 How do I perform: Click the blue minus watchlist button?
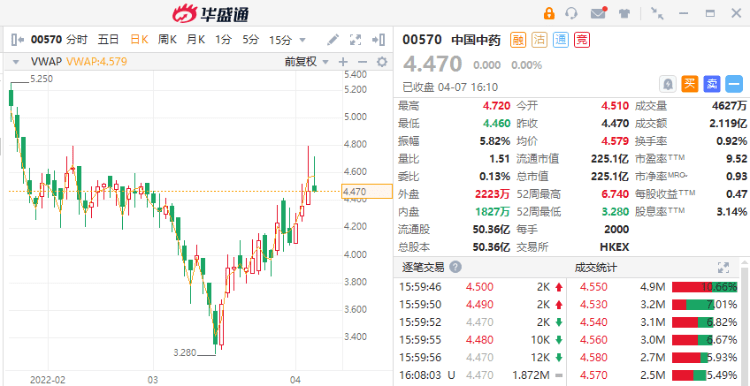coord(733,84)
